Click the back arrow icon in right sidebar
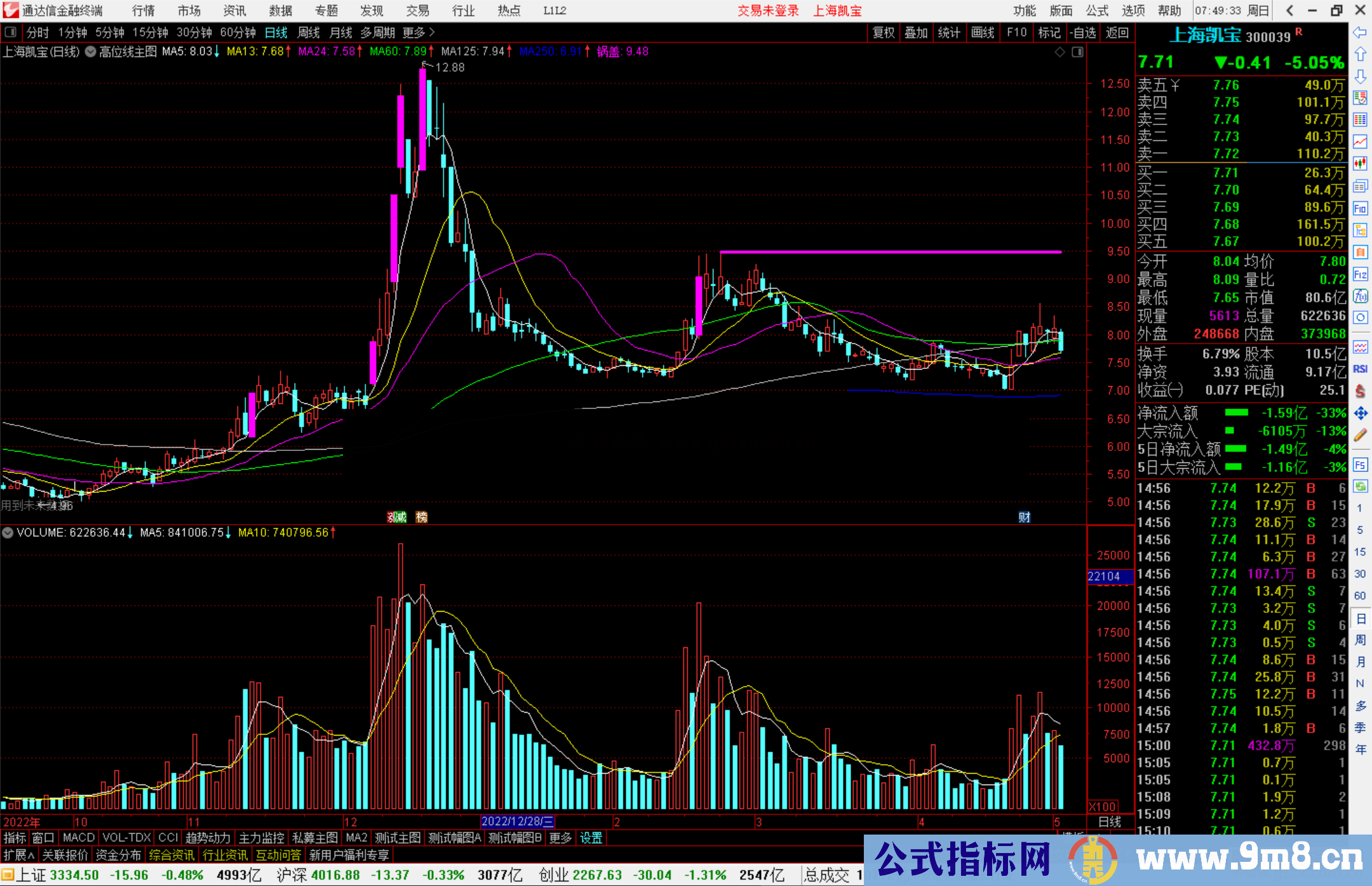 pyautogui.click(x=1360, y=32)
